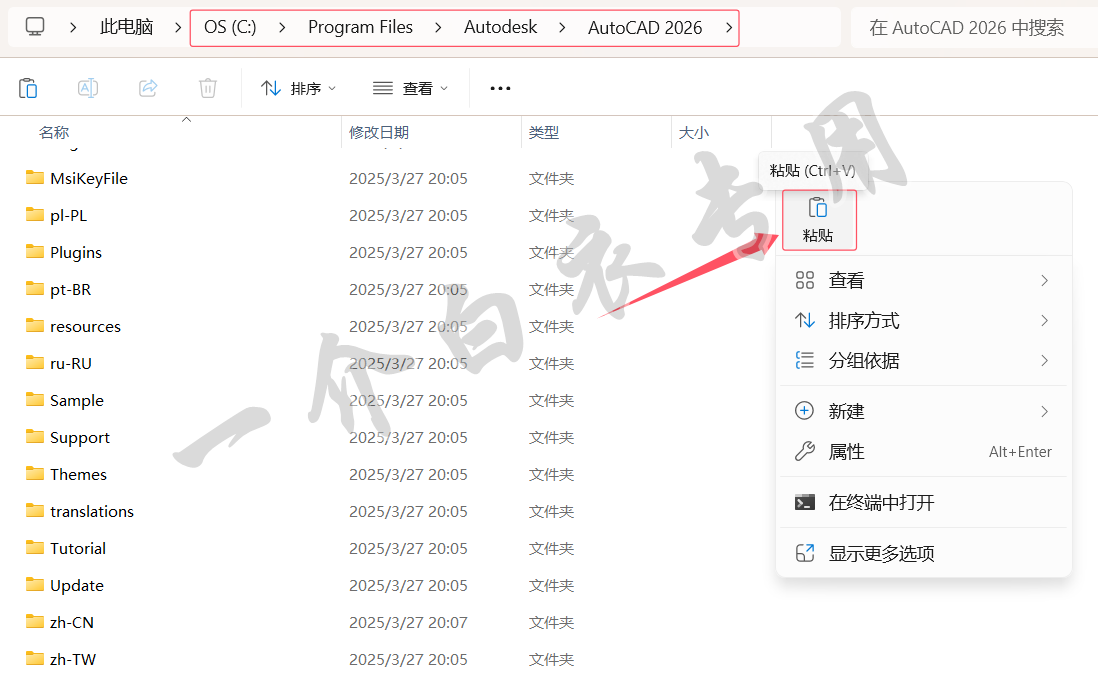Sort by 修改日期 column header

coord(379,132)
